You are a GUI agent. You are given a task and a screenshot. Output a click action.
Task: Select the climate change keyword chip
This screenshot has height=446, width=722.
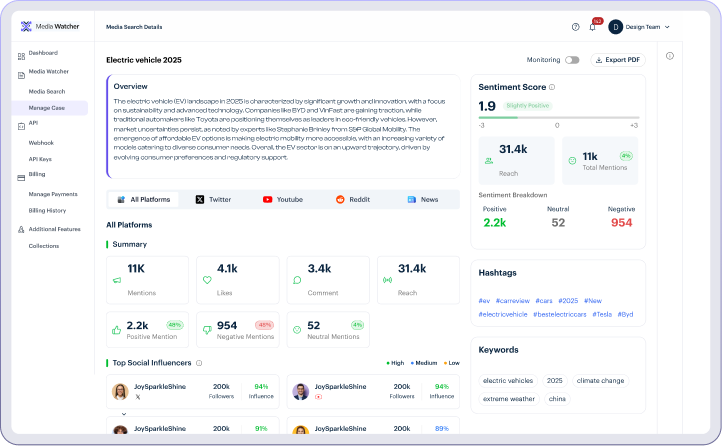click(598, 381)
